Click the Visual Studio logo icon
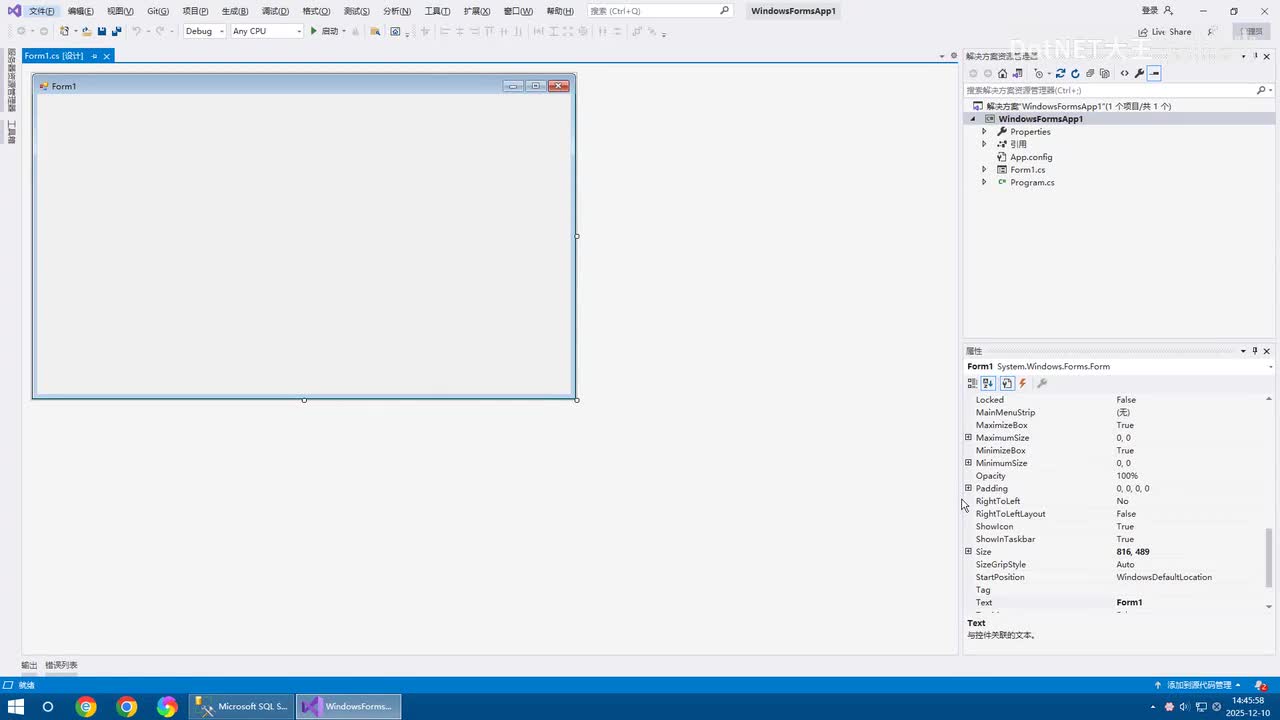 [x=13, y=11]
